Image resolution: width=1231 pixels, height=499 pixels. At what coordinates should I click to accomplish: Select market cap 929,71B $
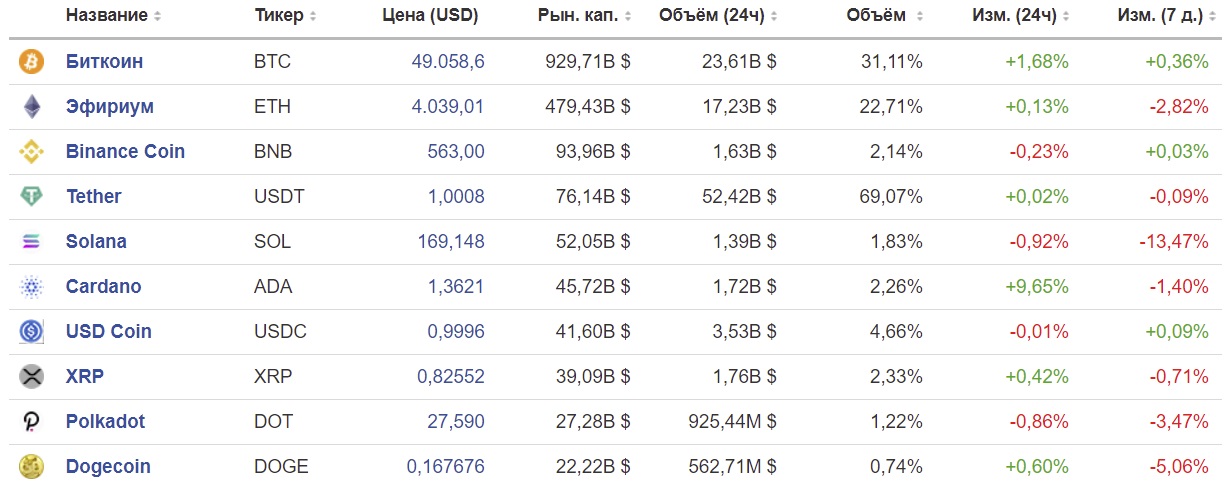pos(588,62)
